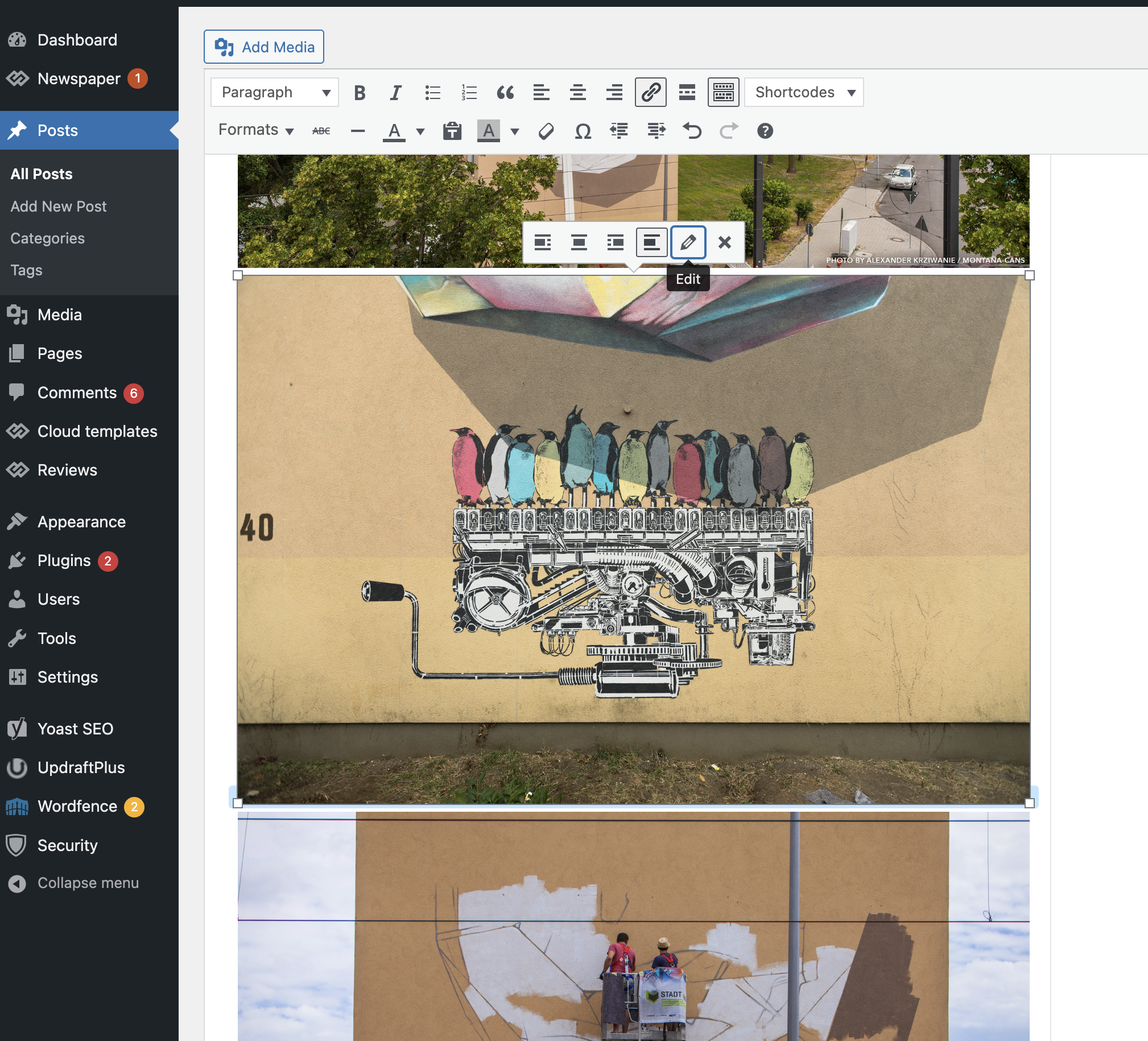Open the Dashboard menu
The width and height of the screenshot is (1148, 1041).
89,40
